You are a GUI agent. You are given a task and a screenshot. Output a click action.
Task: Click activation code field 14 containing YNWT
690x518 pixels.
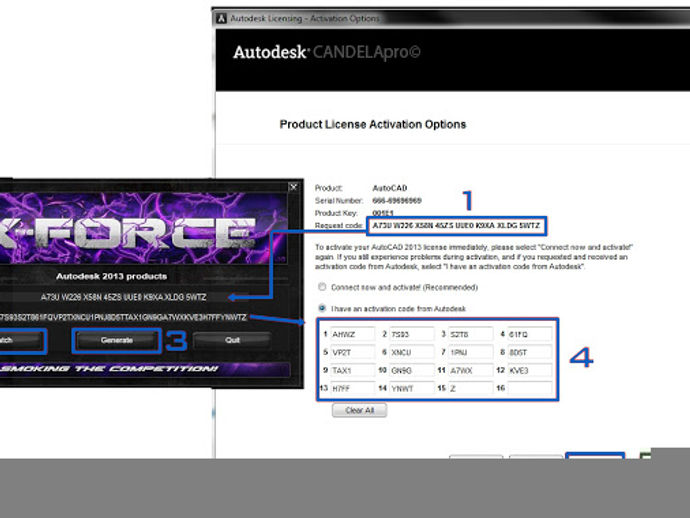click(411, 389)
